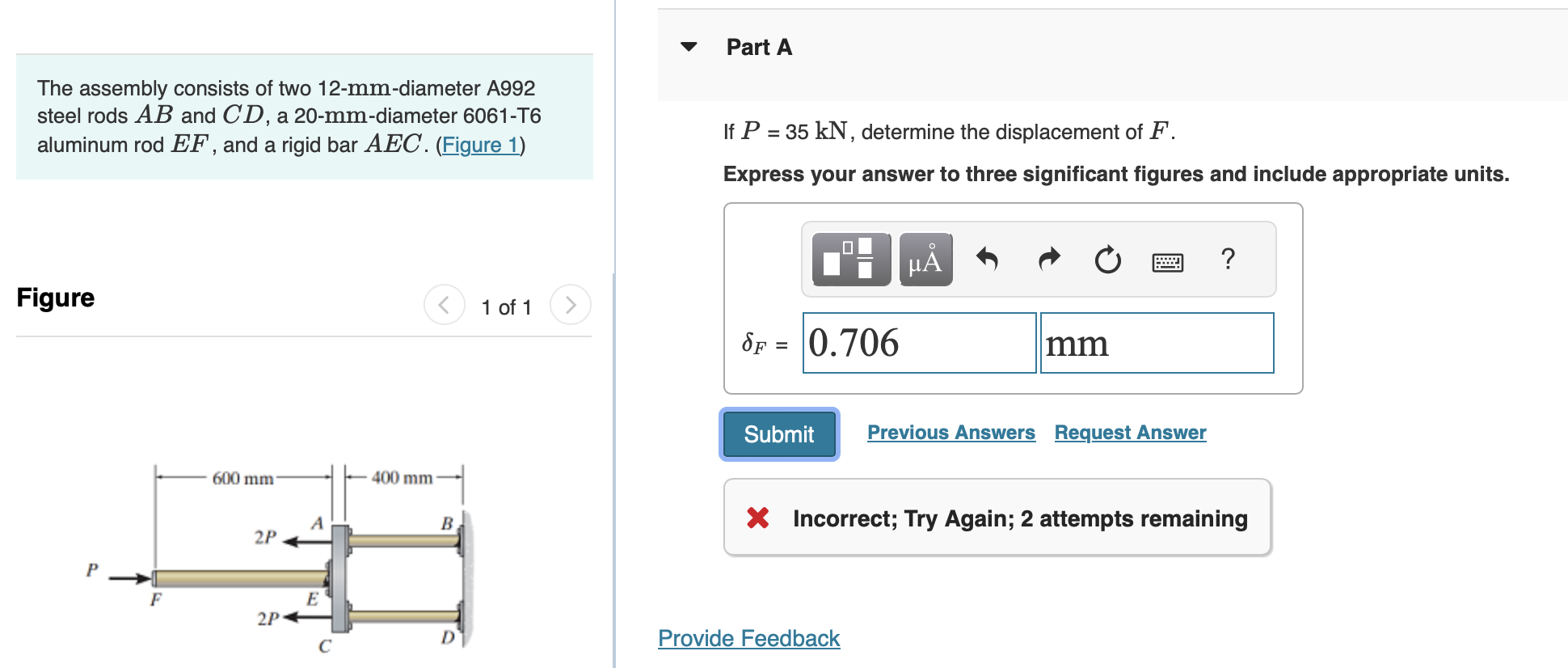Submit the answer
This screenshot has width=1568, height=668.
pos(778,434)
